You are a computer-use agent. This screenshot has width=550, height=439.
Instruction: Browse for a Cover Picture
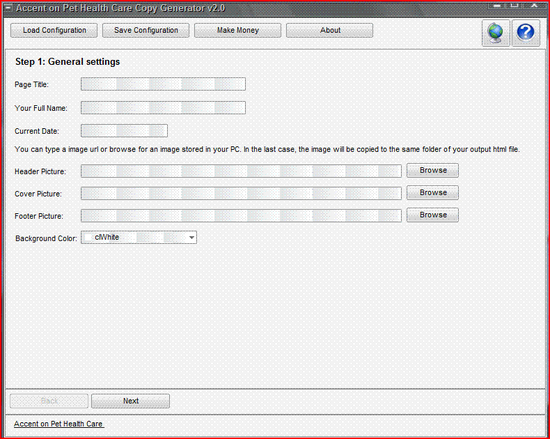click(x=432, y=193)
